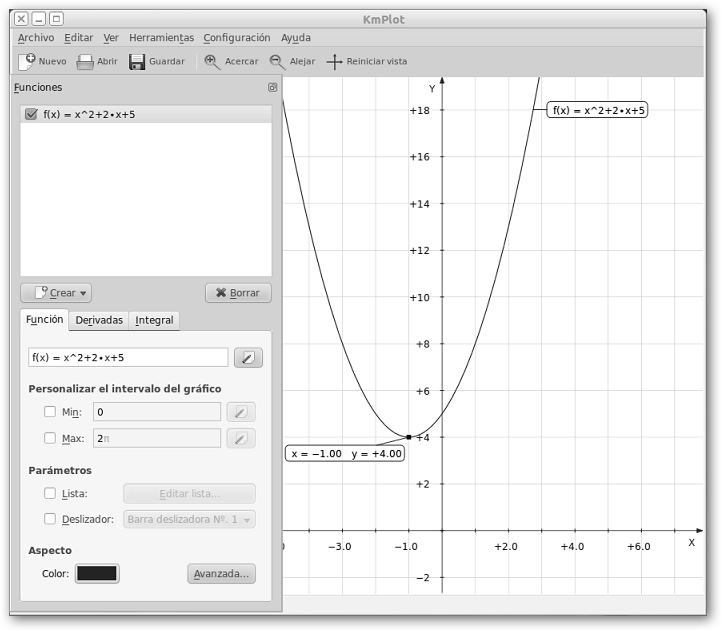Zoom in with the Acercar magnifier
This screenshot has height=630, width=721.
(212, 61)
